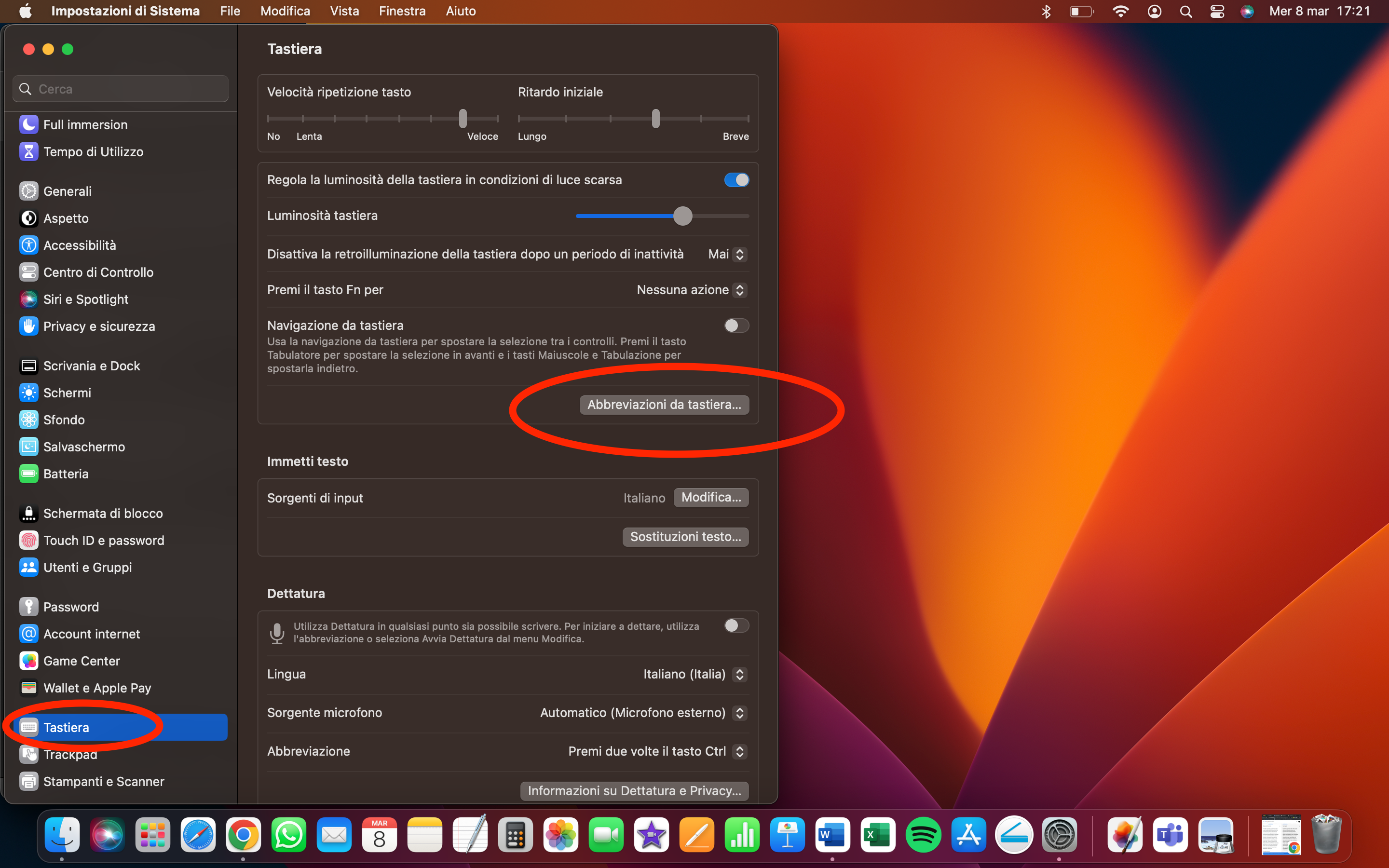1389x868 pixels.
Task: Expand the Sorgente microfono popup
Action: point(643,712)
